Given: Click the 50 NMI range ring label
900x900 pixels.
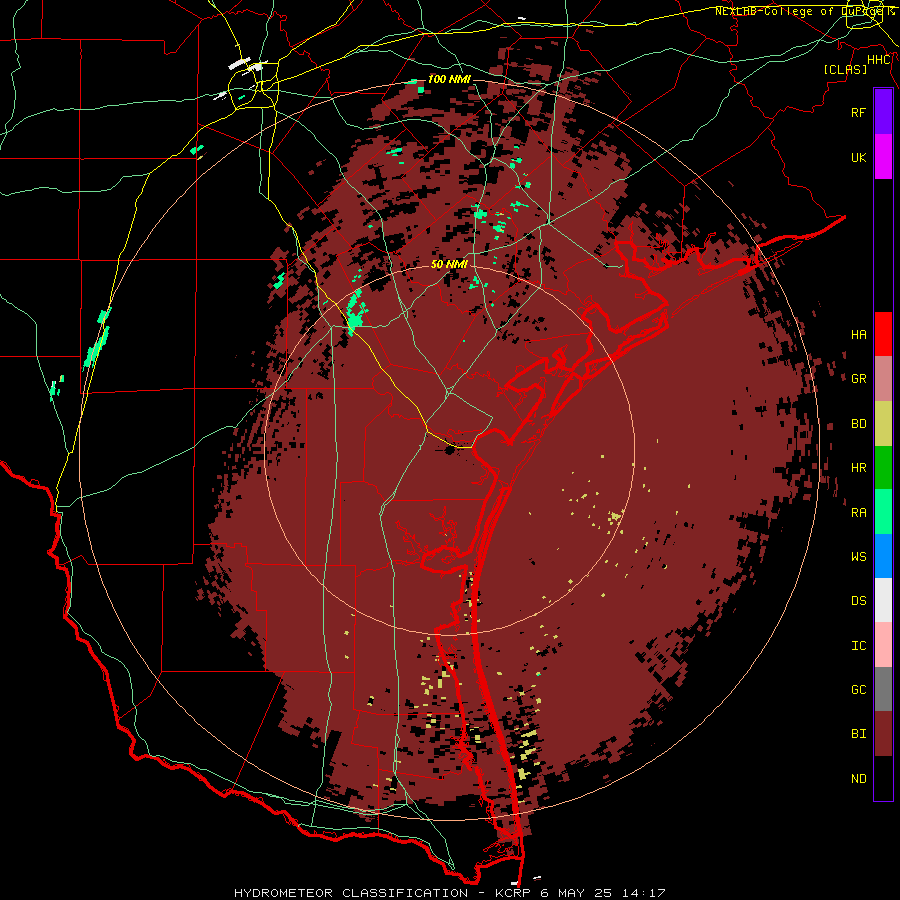Looking at the screenshot, I should [449, 264].
